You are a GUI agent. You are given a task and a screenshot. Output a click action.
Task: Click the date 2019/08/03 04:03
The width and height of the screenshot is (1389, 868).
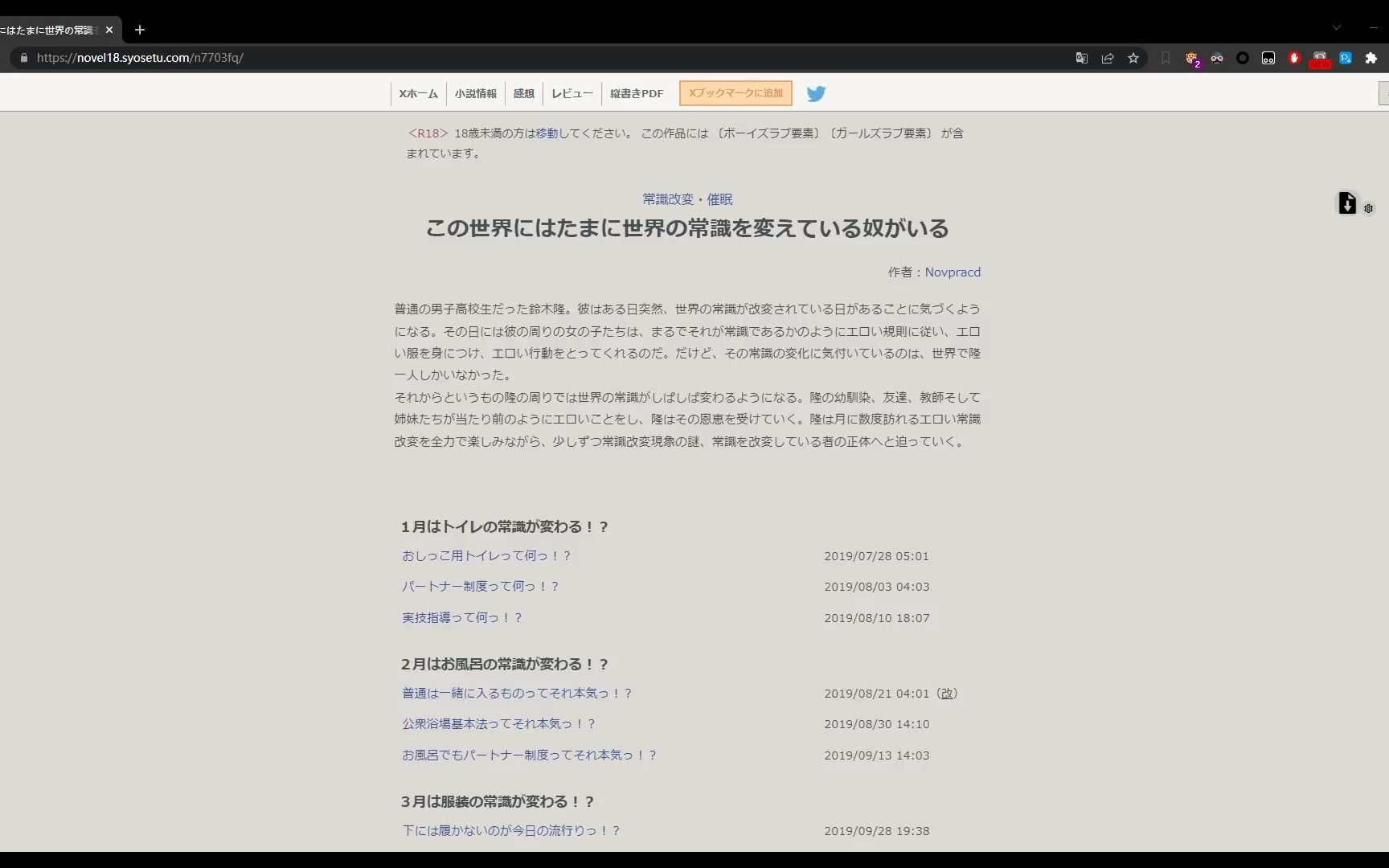click(x=877, y=587)
